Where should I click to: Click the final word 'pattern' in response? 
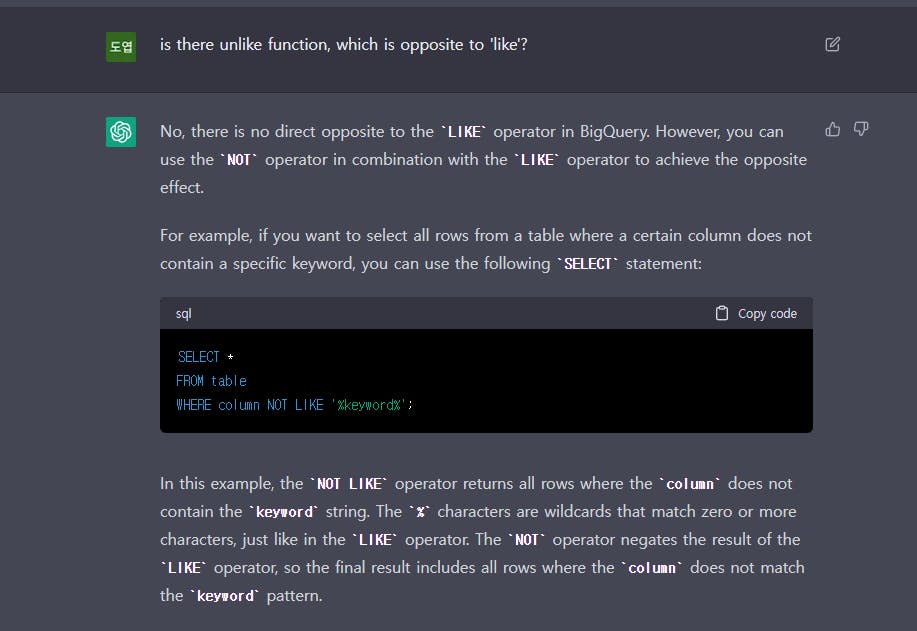tap(294, 595)
